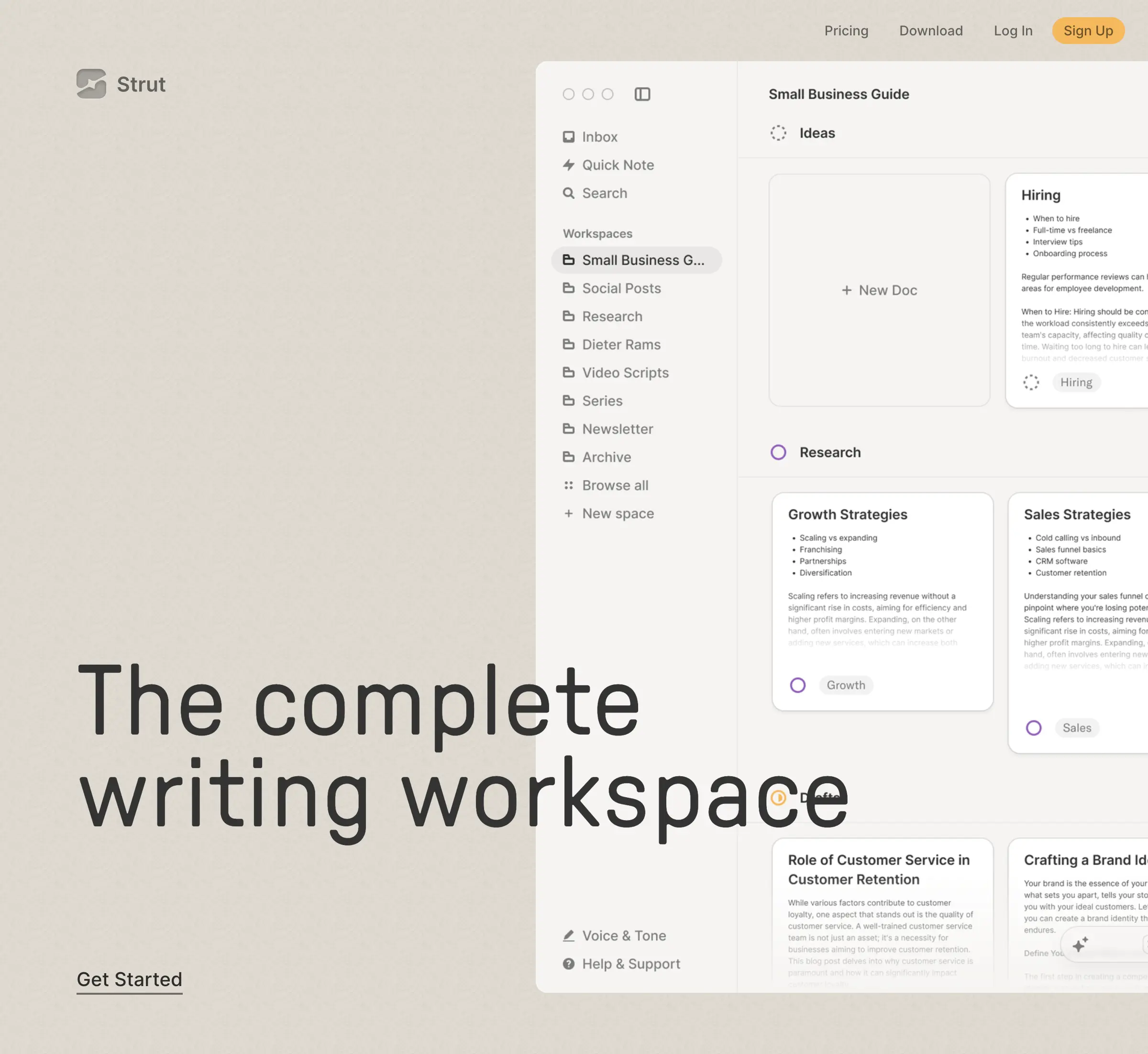Toggle Ideas dashed status circle header
The width and height of the screenshot is (1148, 1054).
(x=778, y=133)
